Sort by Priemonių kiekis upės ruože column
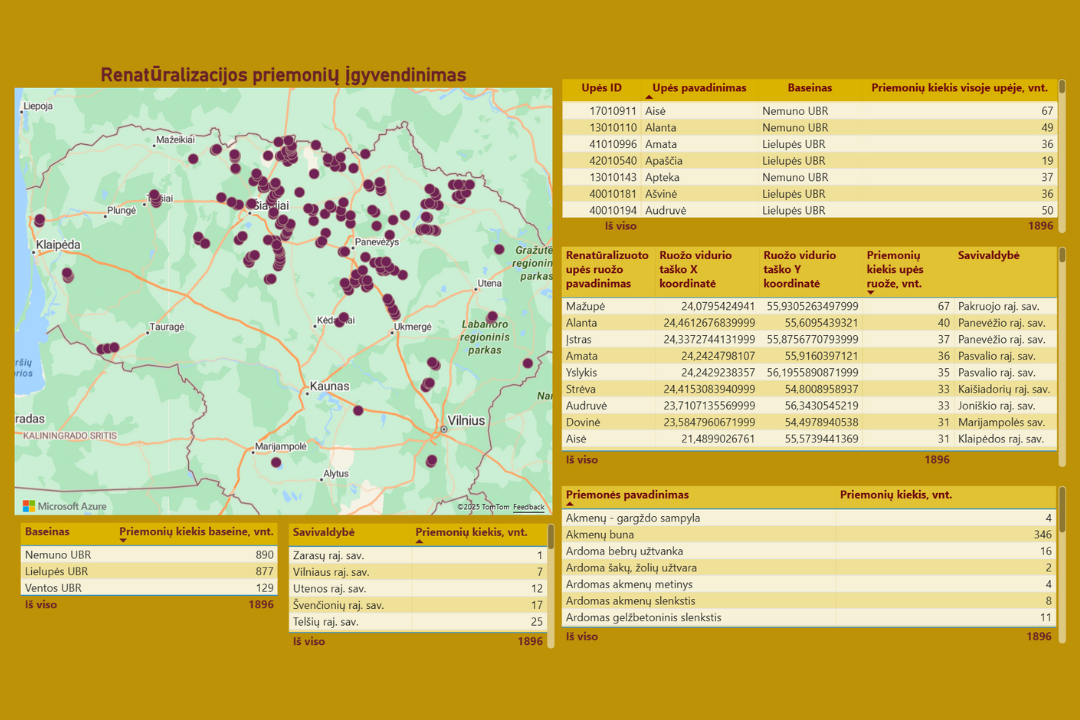Viewport: 1080px width, 720px height. click(897, 269)
